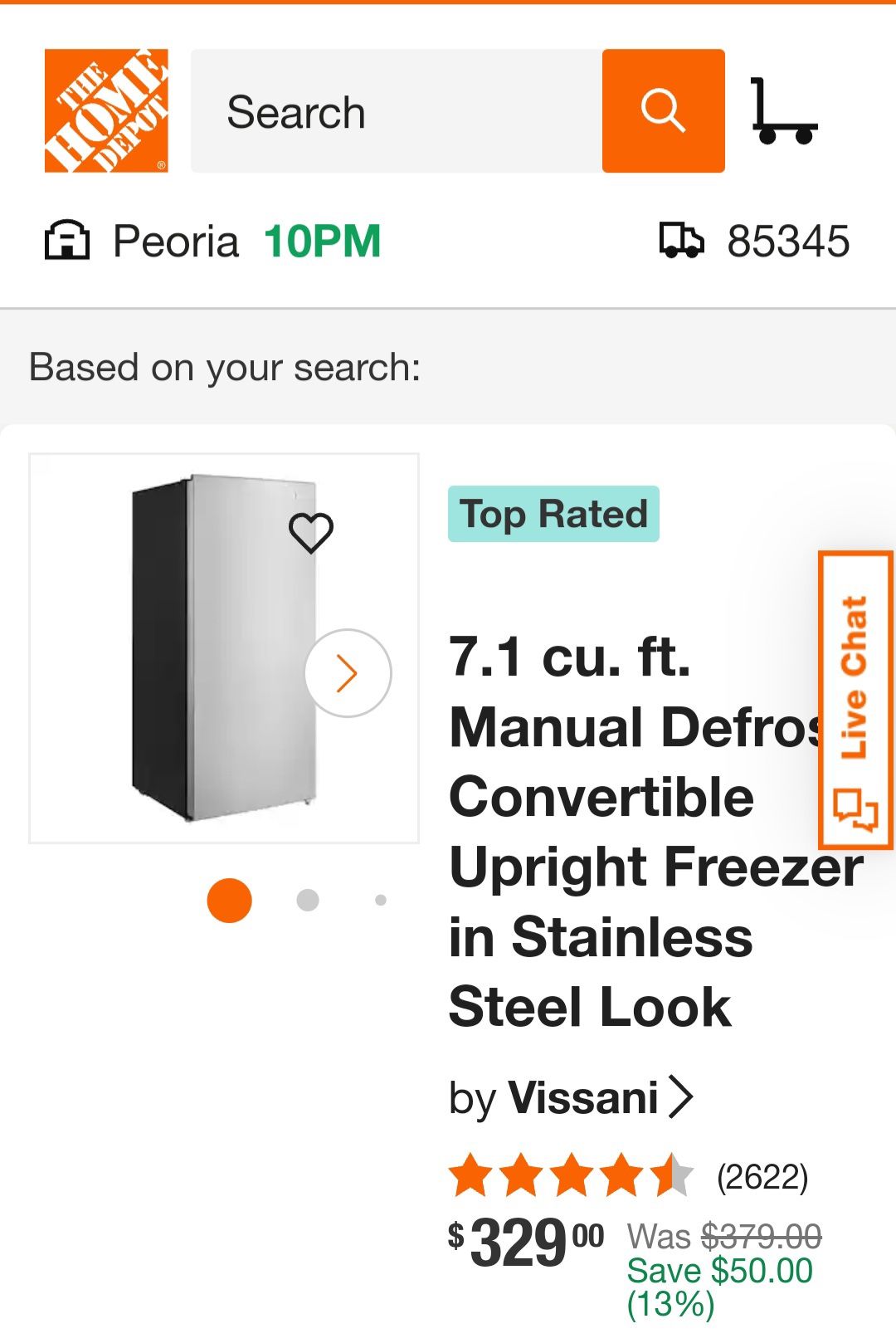
Task: Click chevron next to Vissani
Action: pyautogui.click(x=681, y=1097)
